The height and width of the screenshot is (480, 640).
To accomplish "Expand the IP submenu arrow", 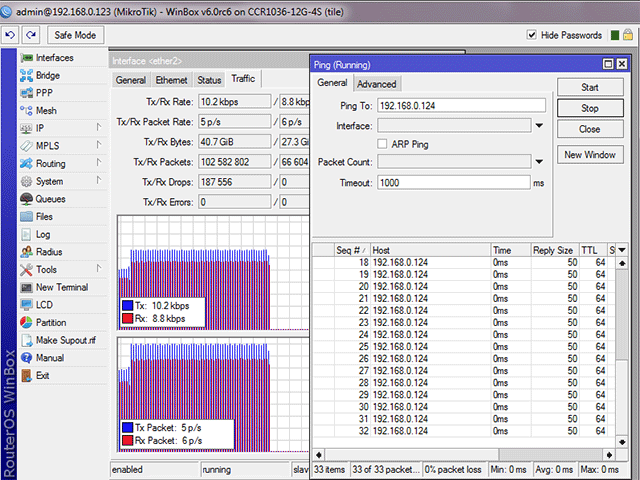I will 99,127.
